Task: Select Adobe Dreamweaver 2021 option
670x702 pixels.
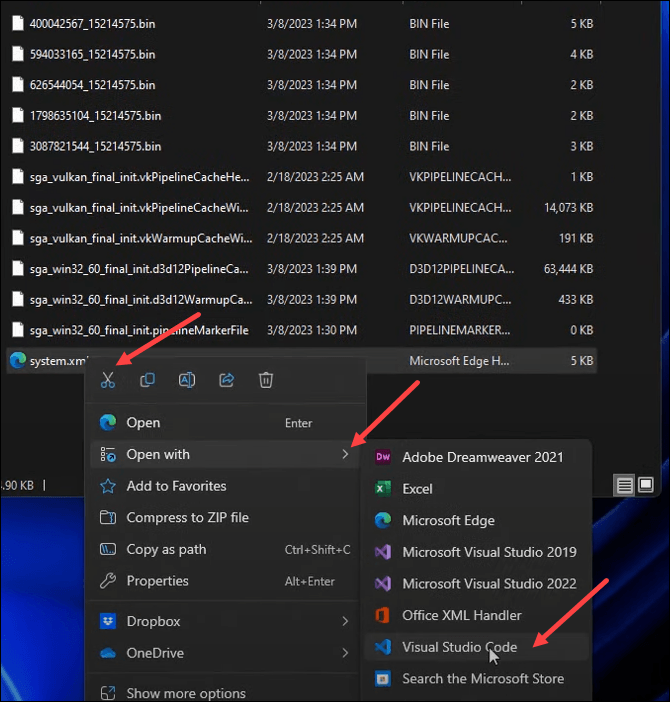Action: 482,457
